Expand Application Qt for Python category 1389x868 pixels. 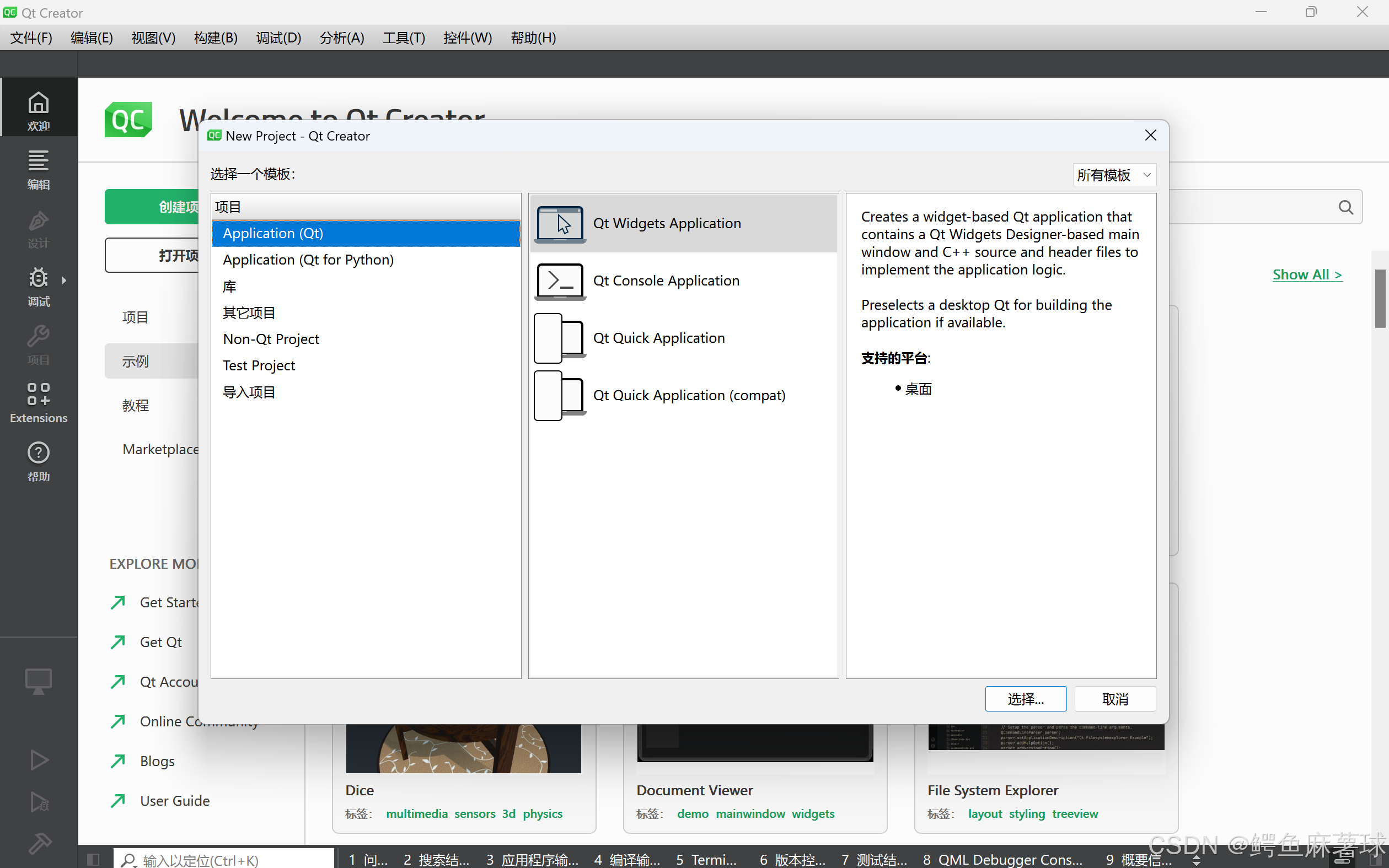click(308, 259)
